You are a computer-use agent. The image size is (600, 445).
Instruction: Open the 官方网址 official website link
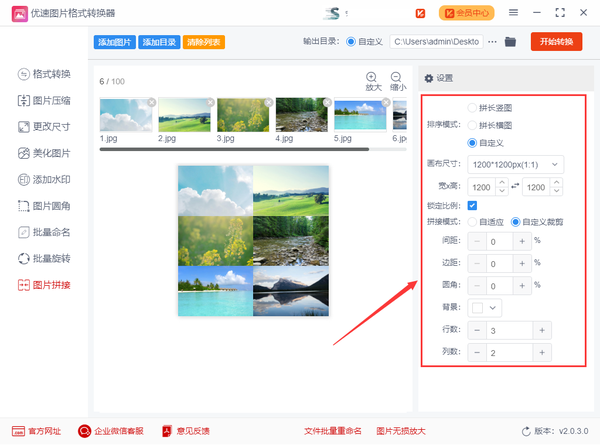point(36,431)
